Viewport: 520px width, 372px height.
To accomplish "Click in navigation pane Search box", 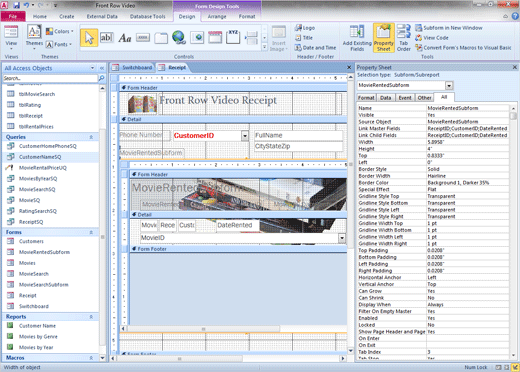I will [50, 78].
